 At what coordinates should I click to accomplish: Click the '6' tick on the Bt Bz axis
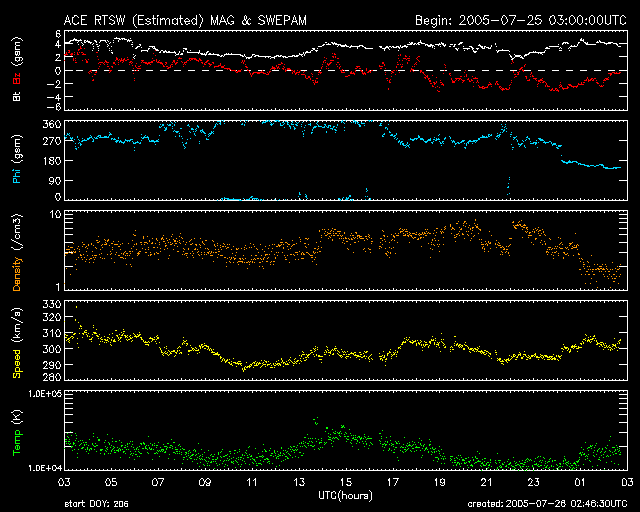(58, 33)
